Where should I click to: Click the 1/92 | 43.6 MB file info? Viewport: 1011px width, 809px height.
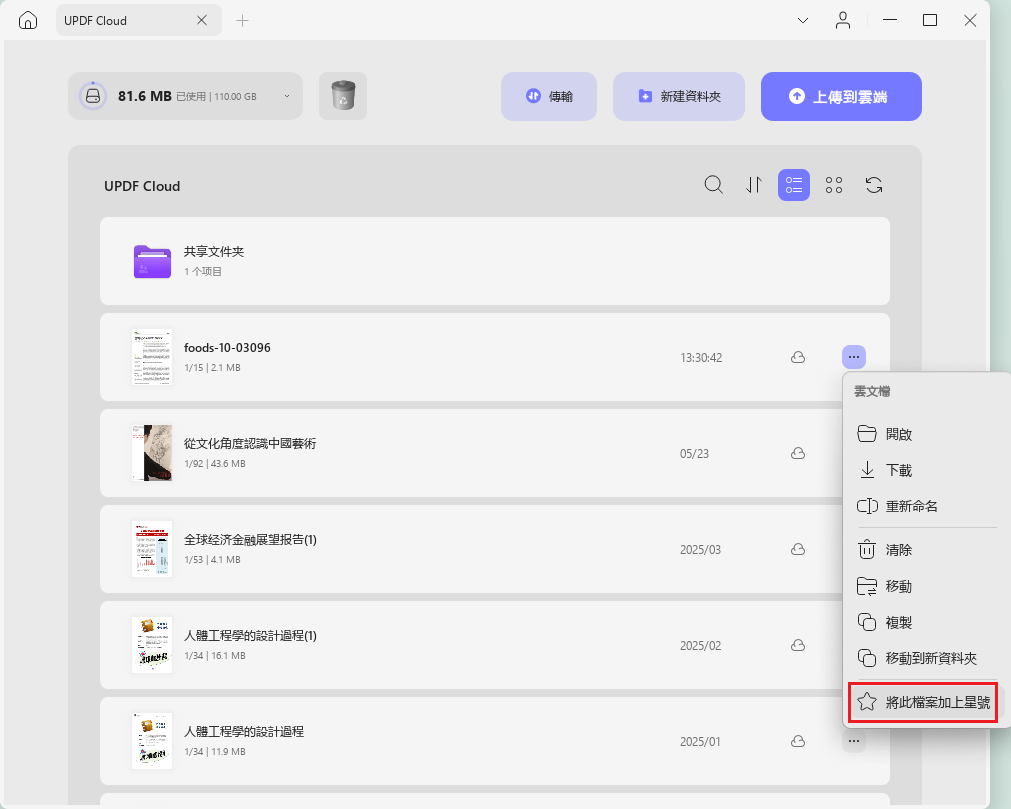point(215,463)
